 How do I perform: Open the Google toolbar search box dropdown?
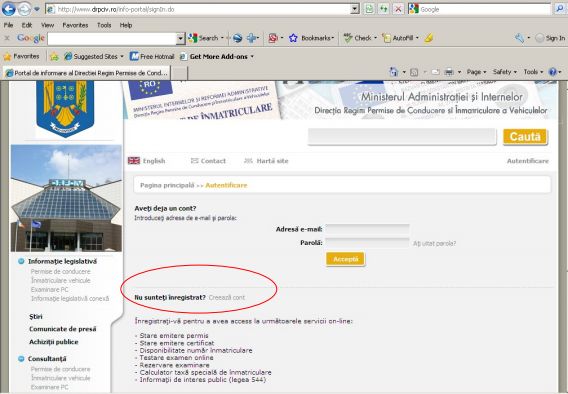pos(180,38)
